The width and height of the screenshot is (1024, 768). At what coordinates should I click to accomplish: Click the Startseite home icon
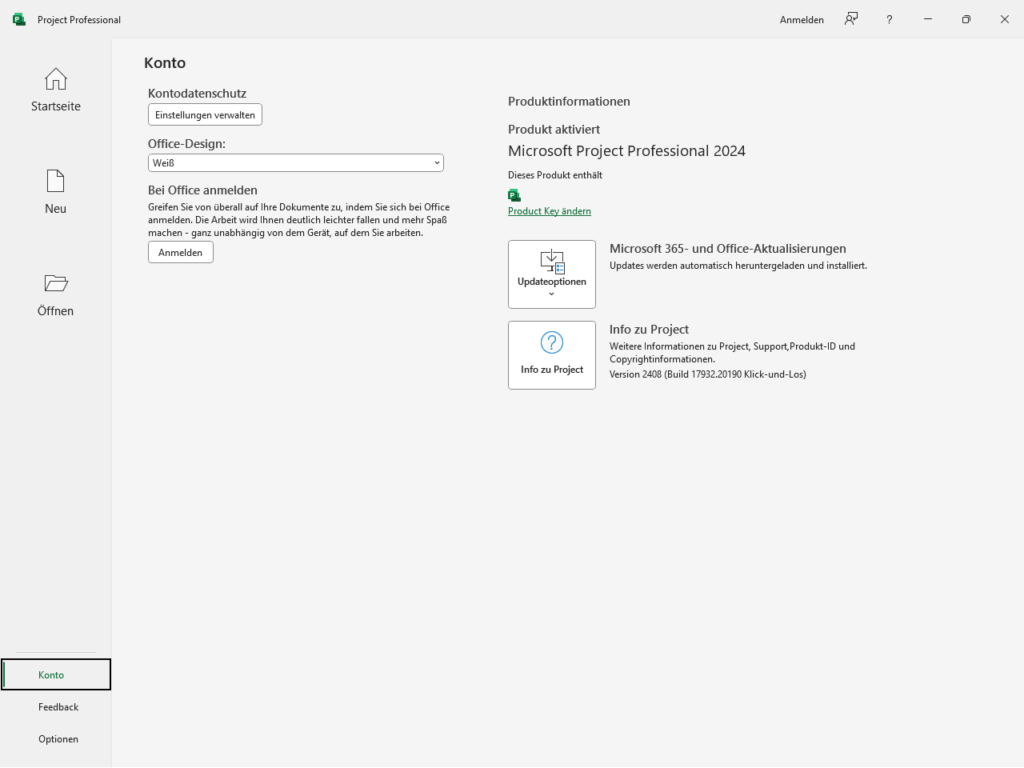tap(56, 79)
